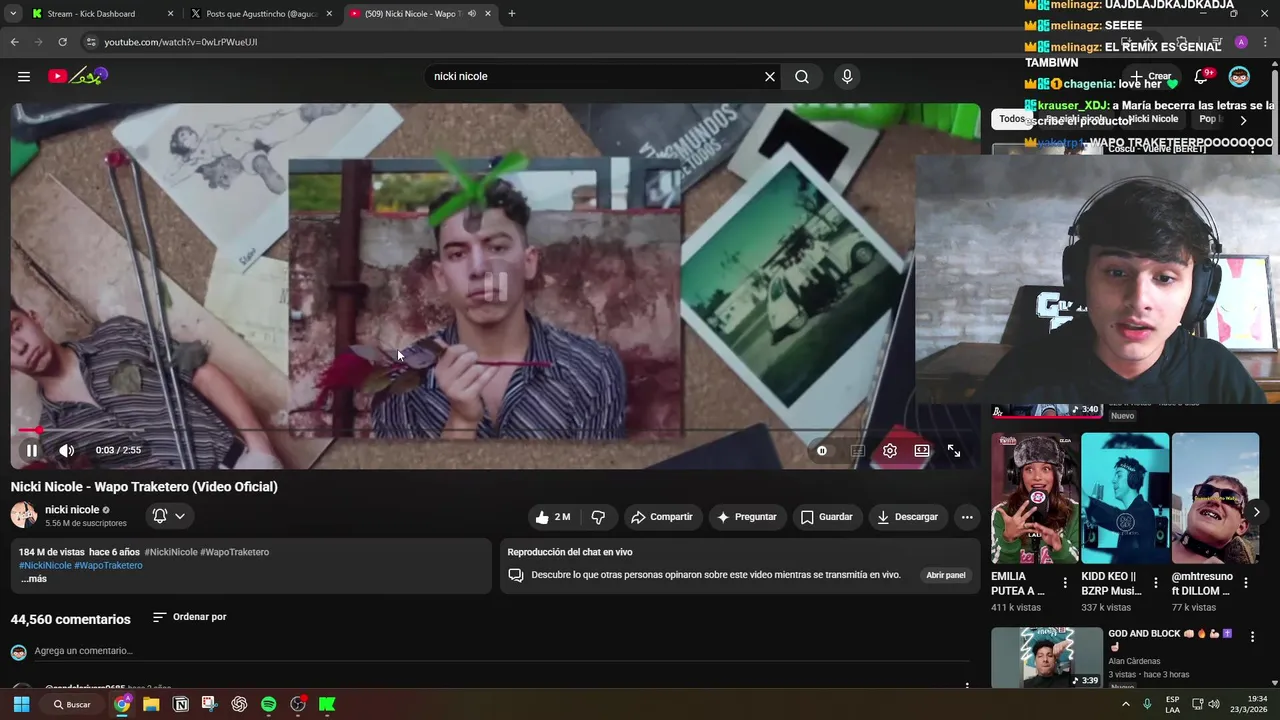The width and height of the screenshot is (1280, 720).
Task: Close the Kick Dashboard browser tab
Action: [x=170, y=14]
